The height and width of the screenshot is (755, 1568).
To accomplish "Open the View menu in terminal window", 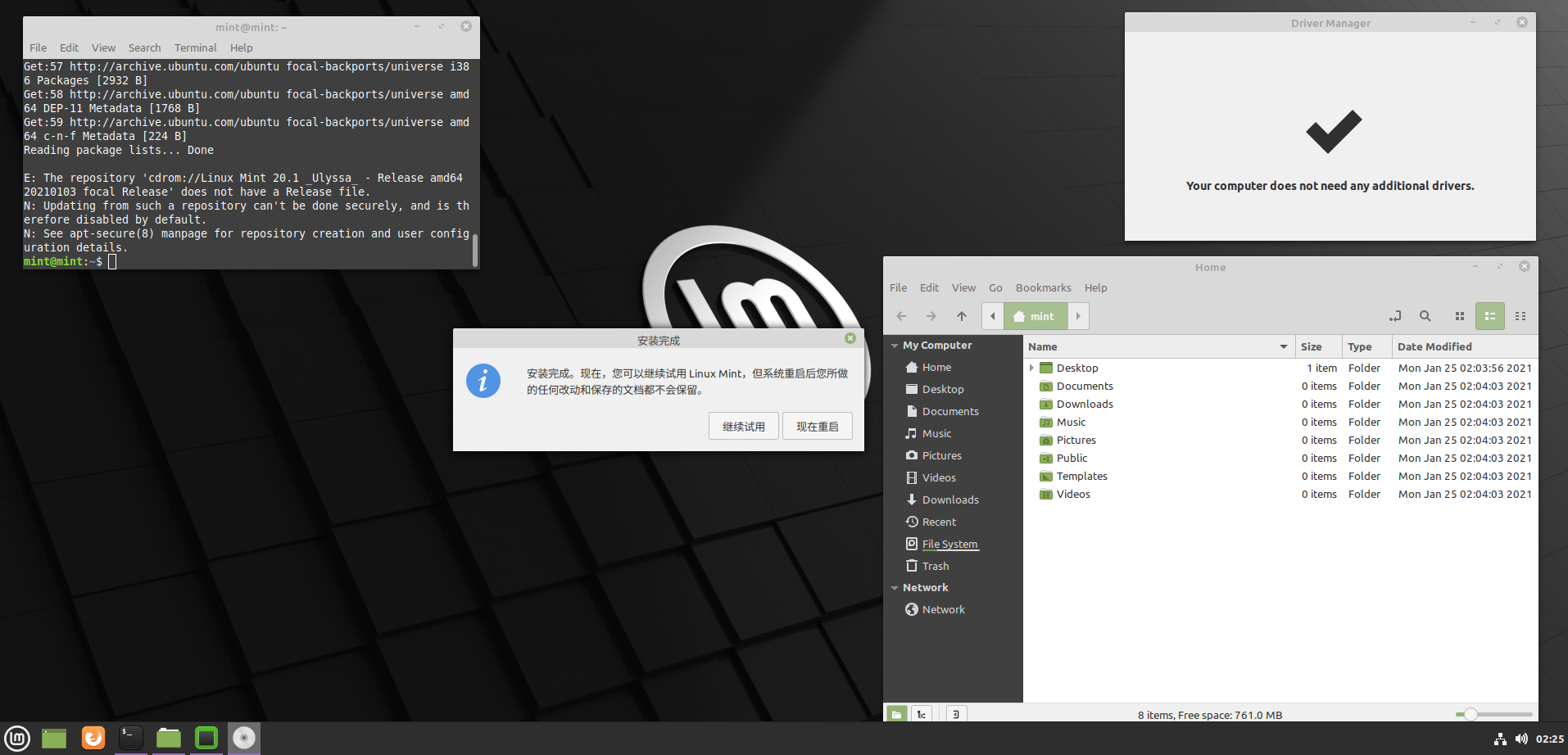I will click(103, 47).
